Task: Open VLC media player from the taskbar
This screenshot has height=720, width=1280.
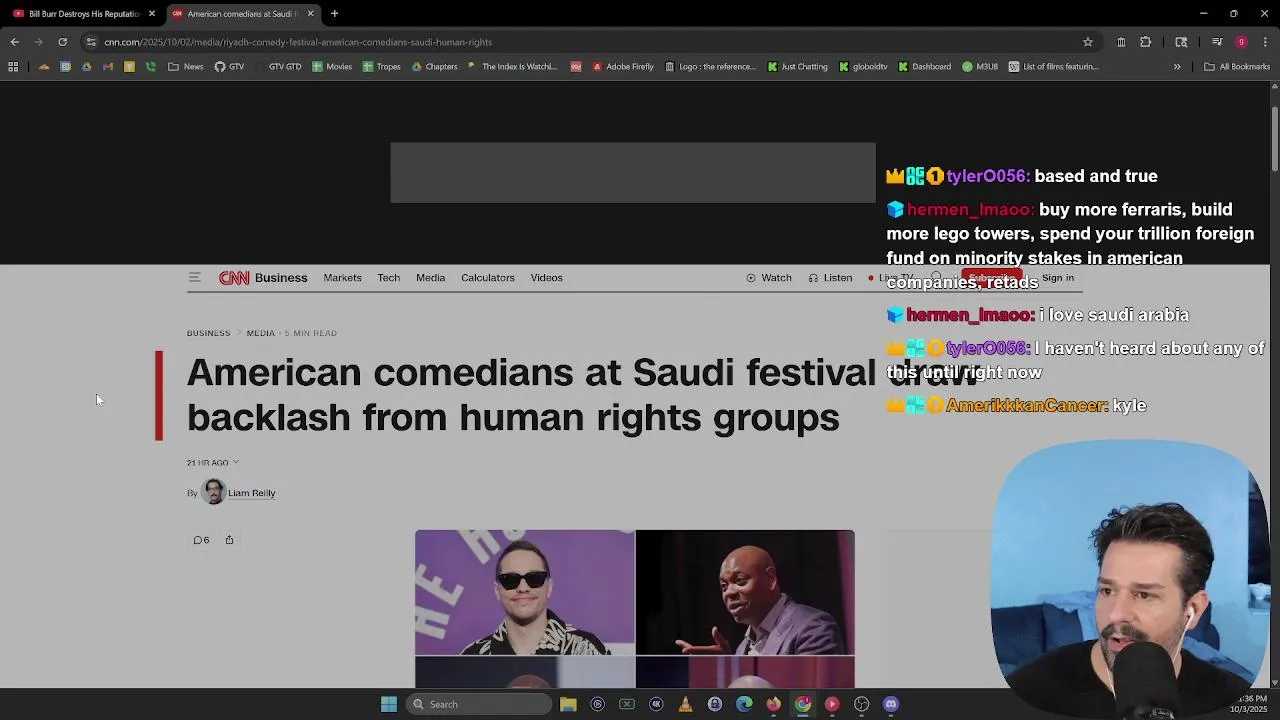Action: click(x=685, y=704)
